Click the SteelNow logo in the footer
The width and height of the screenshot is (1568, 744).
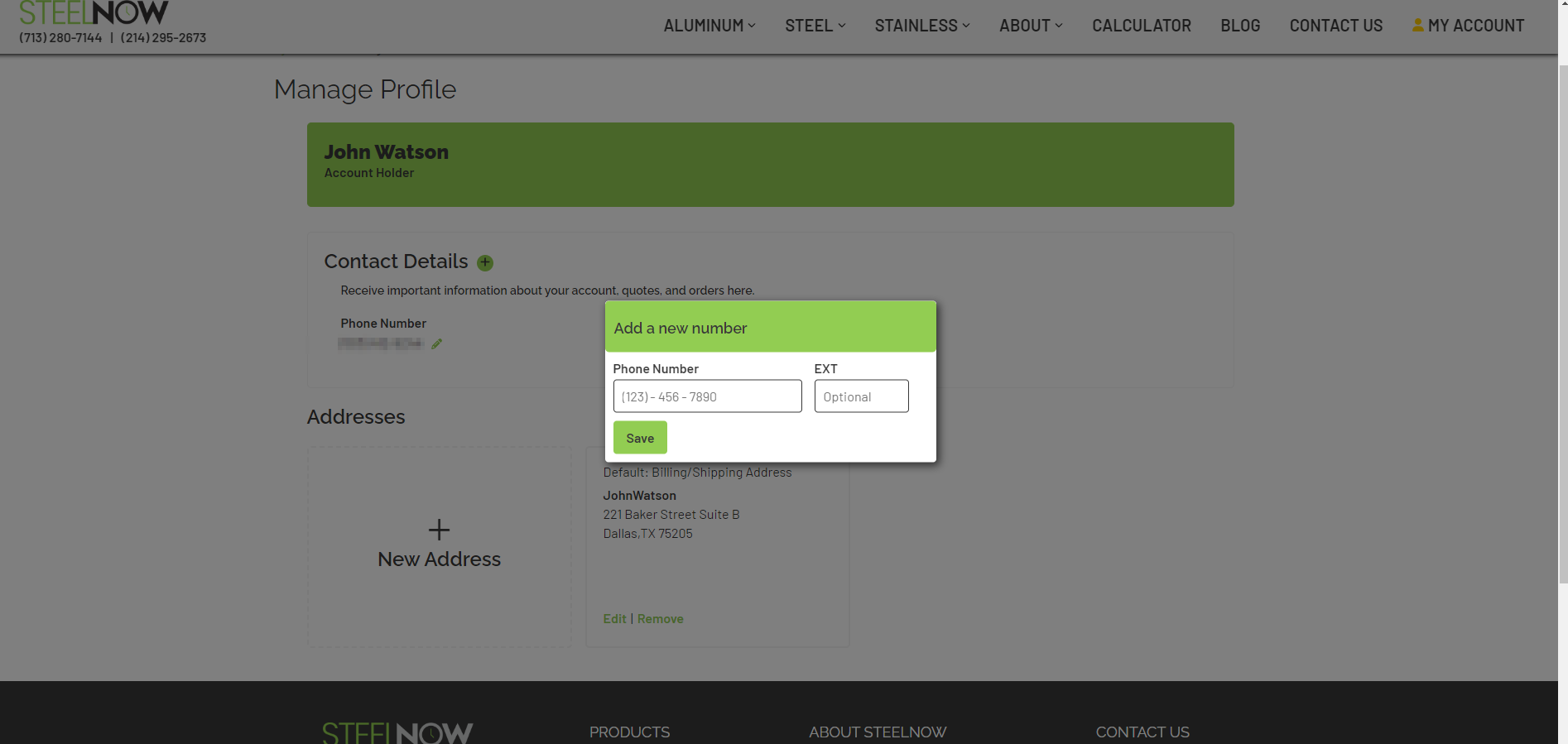397,732
